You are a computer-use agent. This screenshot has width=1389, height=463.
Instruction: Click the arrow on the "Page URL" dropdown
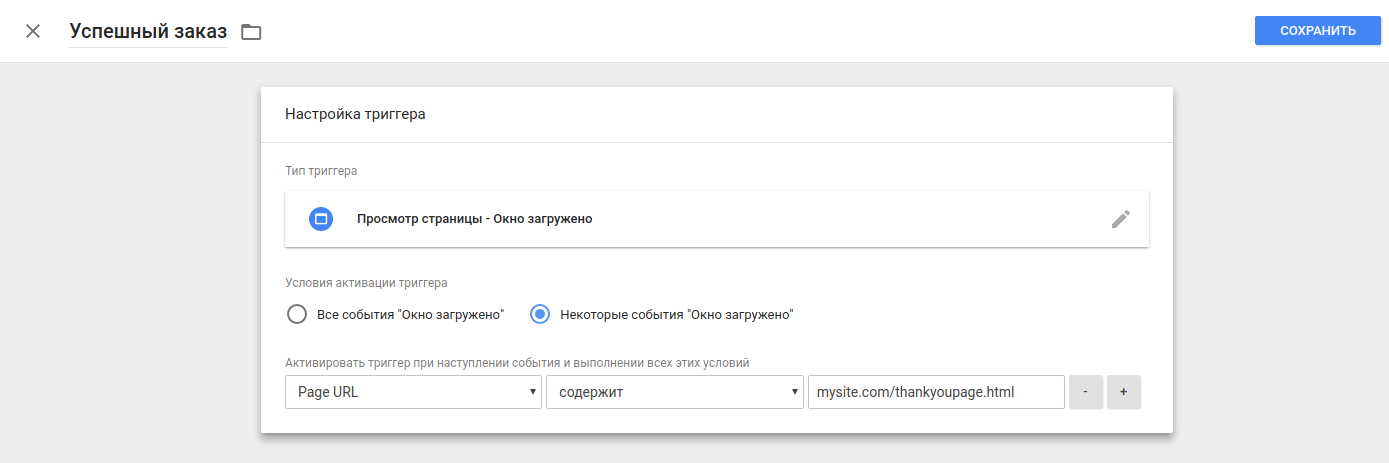(533, 392)
